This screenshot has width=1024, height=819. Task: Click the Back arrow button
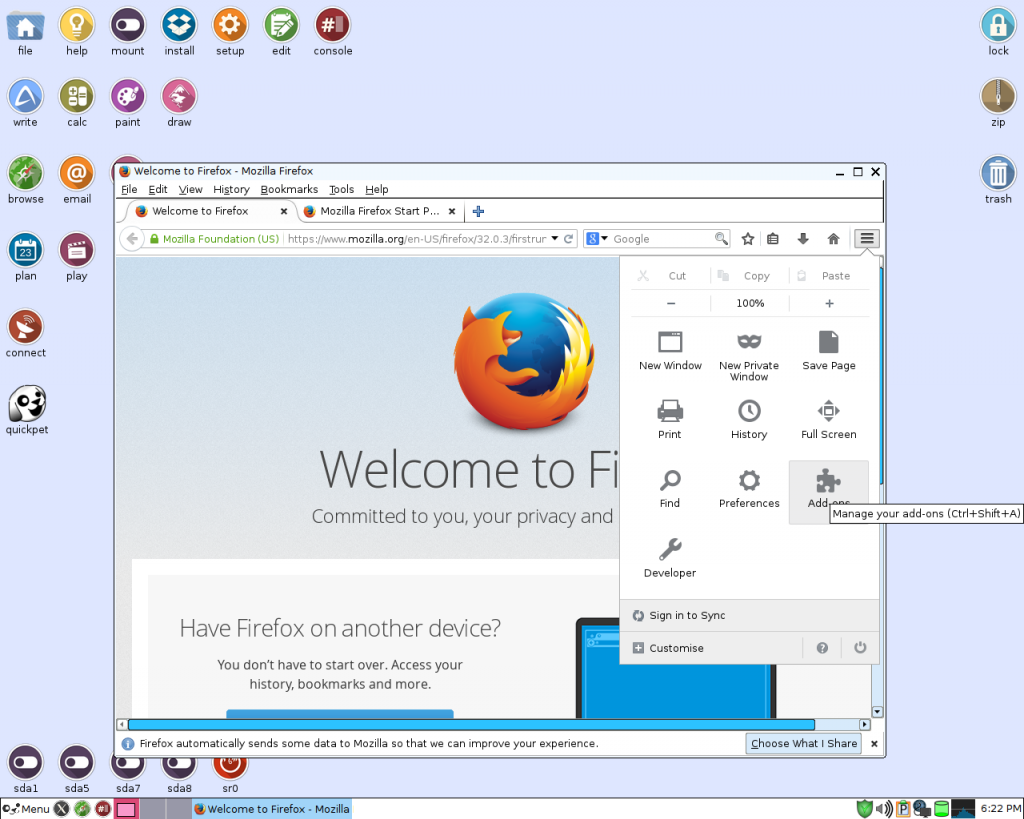click(133, 239)
